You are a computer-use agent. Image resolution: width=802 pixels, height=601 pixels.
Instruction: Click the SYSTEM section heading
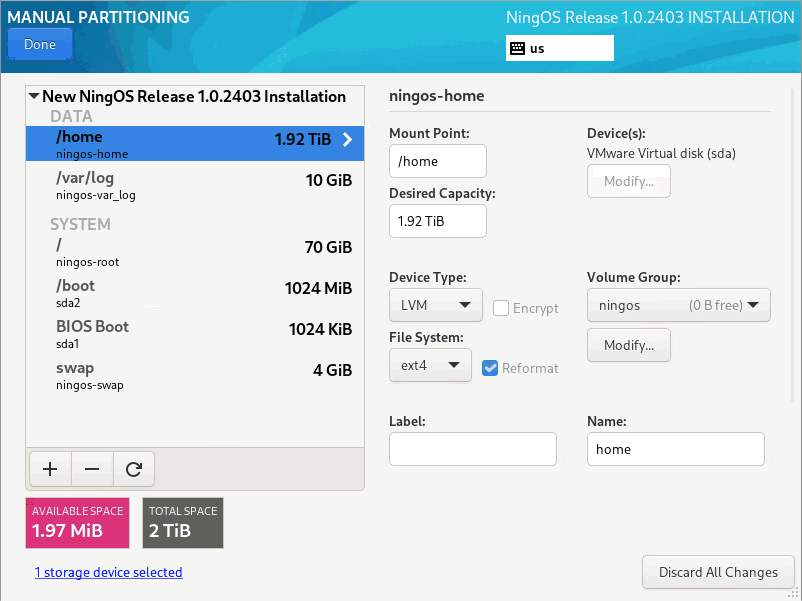point(80,224)
